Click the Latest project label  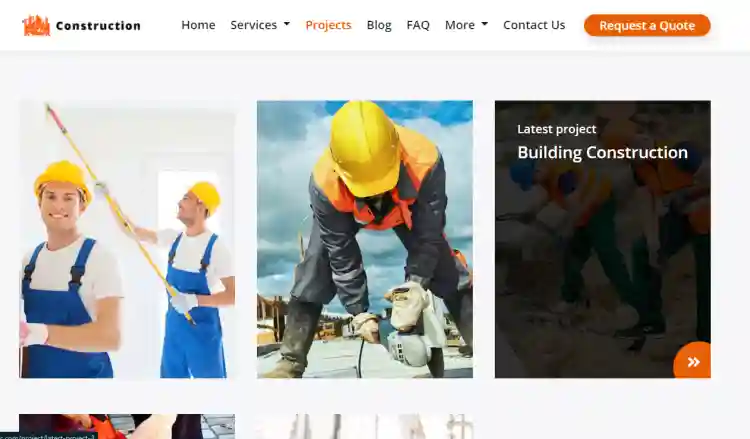click(556, 129)
